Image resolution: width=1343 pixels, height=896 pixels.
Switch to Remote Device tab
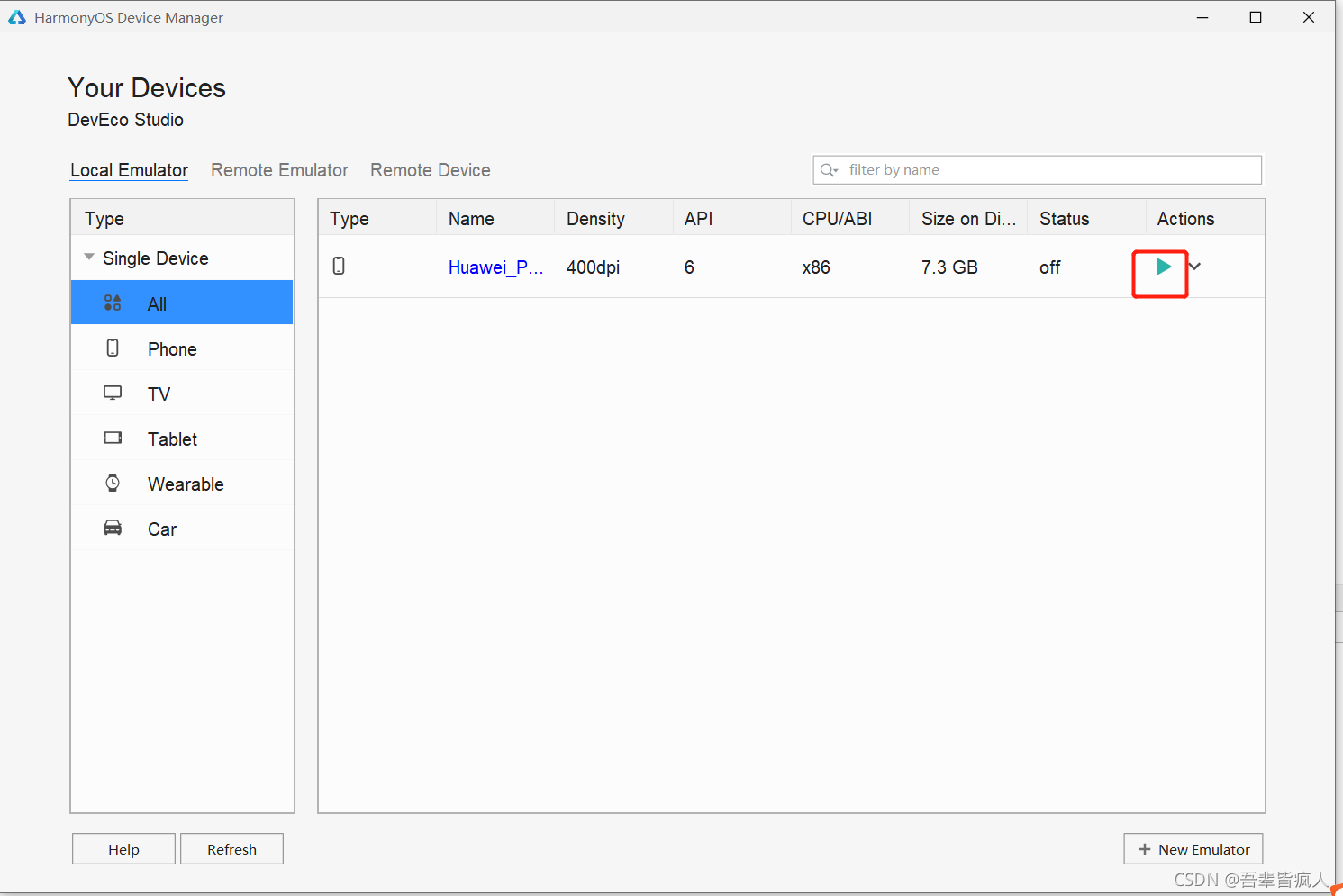click(431, 170)
